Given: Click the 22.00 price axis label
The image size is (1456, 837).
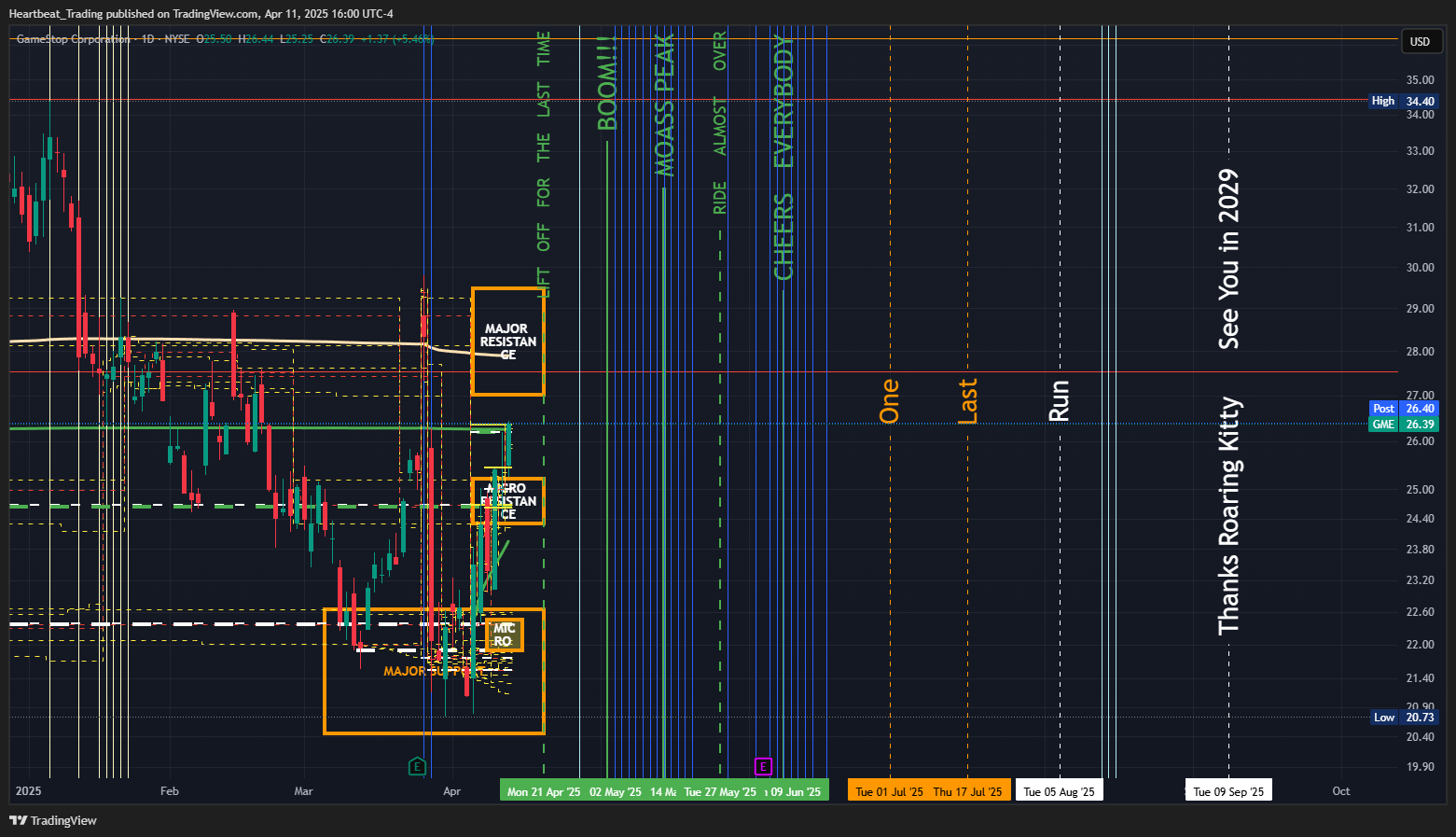Looking at the screenshot, I should [x=1420, y=645].
